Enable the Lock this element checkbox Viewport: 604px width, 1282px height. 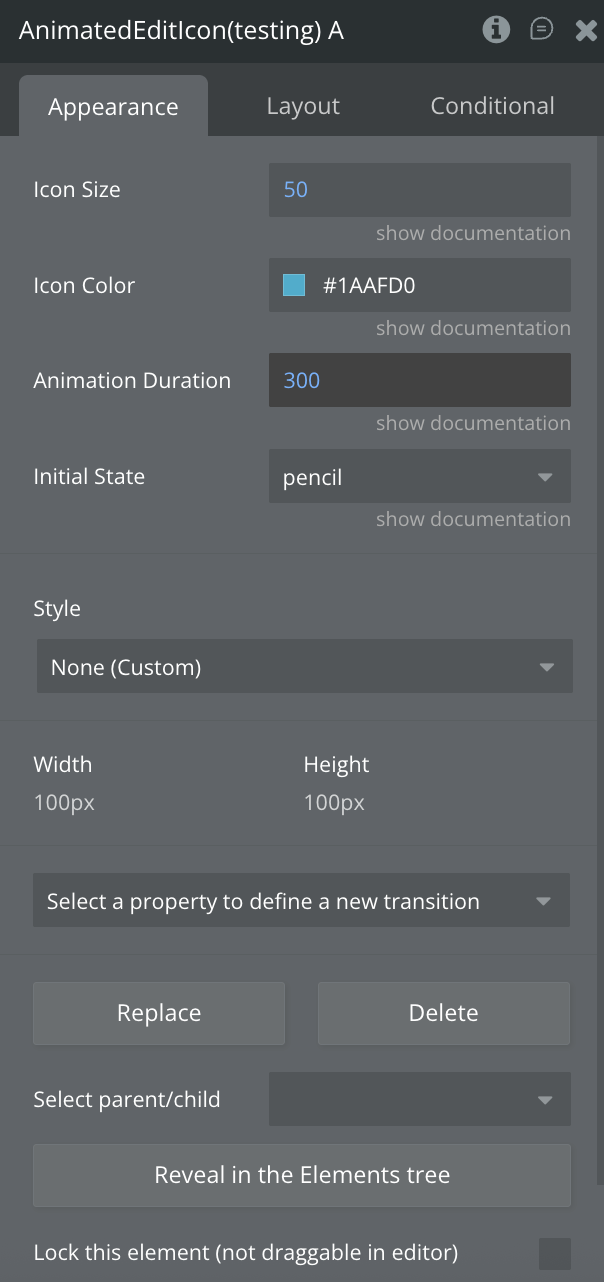point(554,1253)
